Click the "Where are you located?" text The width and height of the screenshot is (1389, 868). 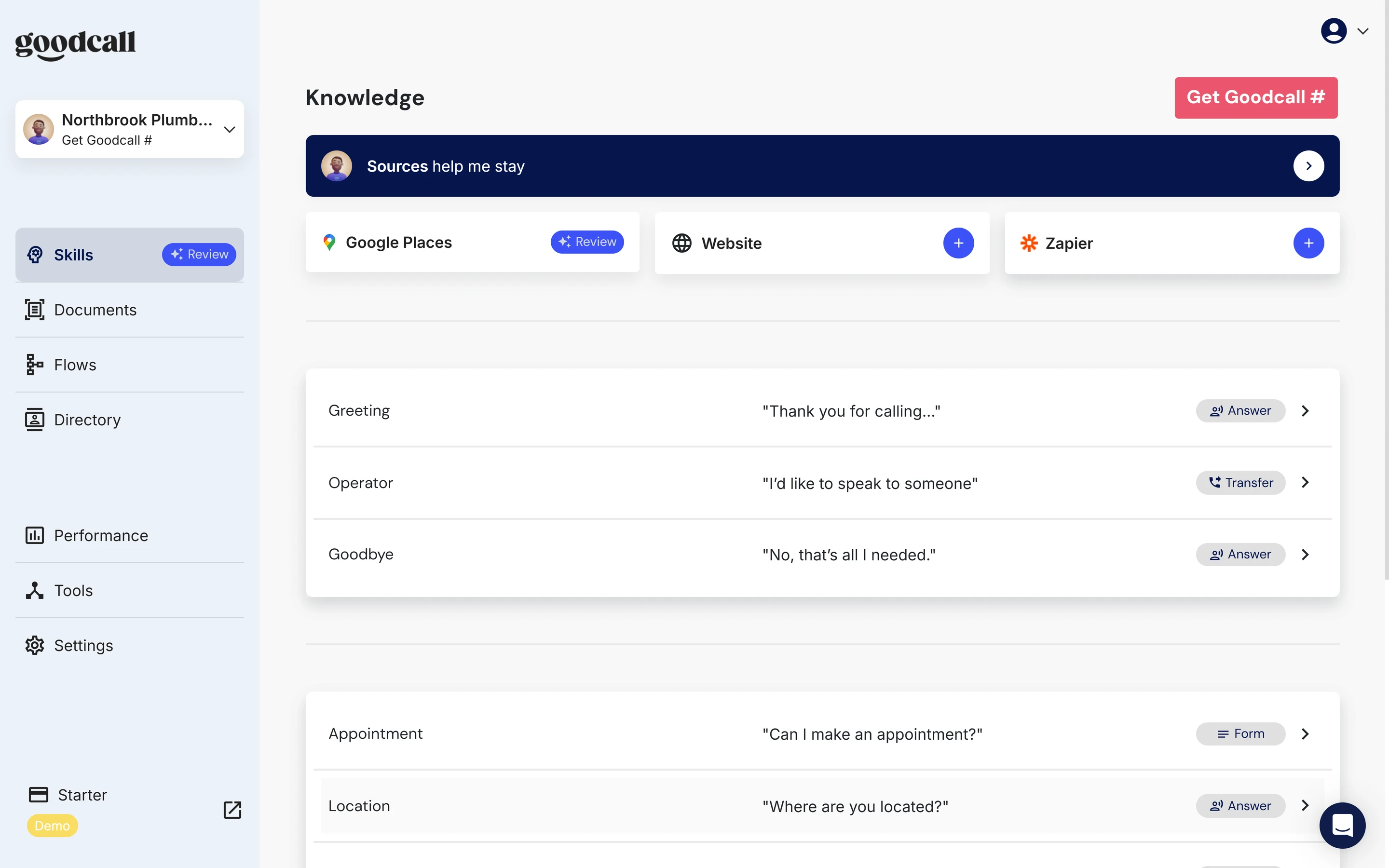(x=855, y=807)
